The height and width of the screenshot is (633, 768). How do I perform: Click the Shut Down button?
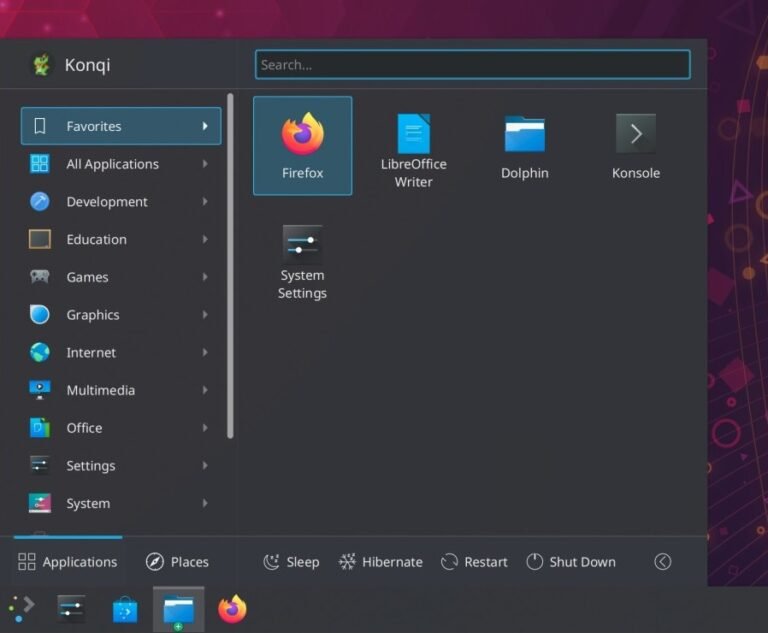click(x=571, y=561)
